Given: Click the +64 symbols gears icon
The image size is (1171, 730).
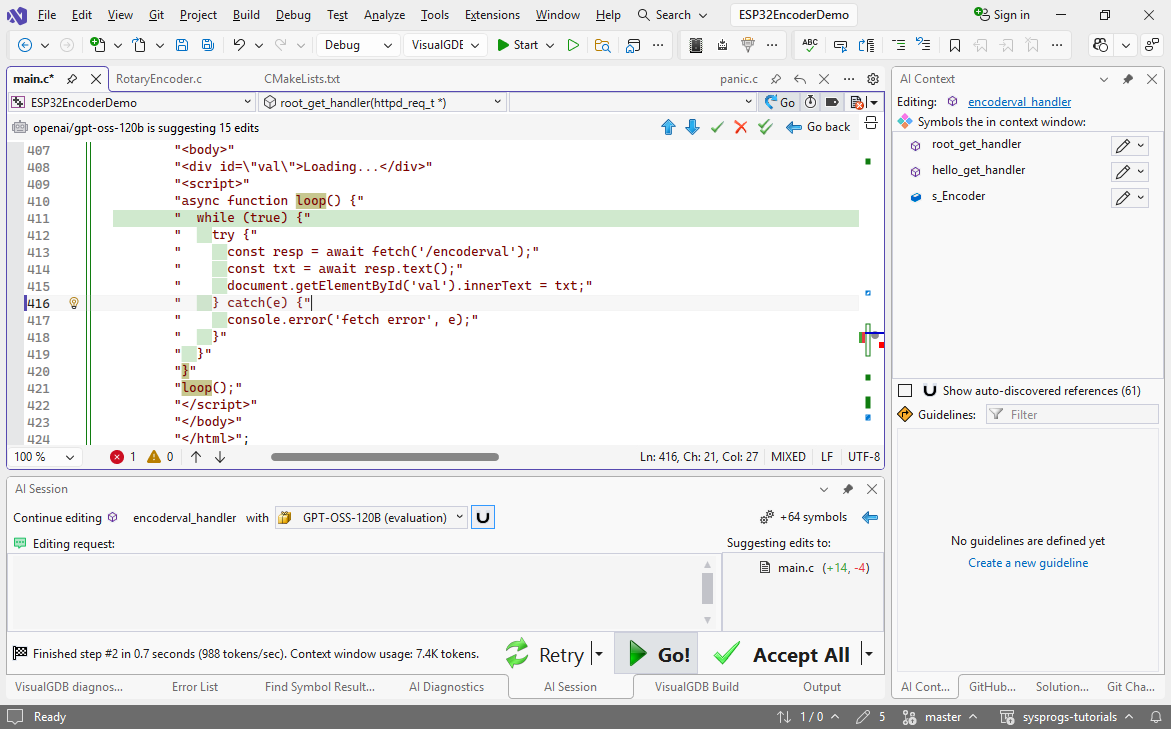Looking at the screenshot, I should (767, 518).
